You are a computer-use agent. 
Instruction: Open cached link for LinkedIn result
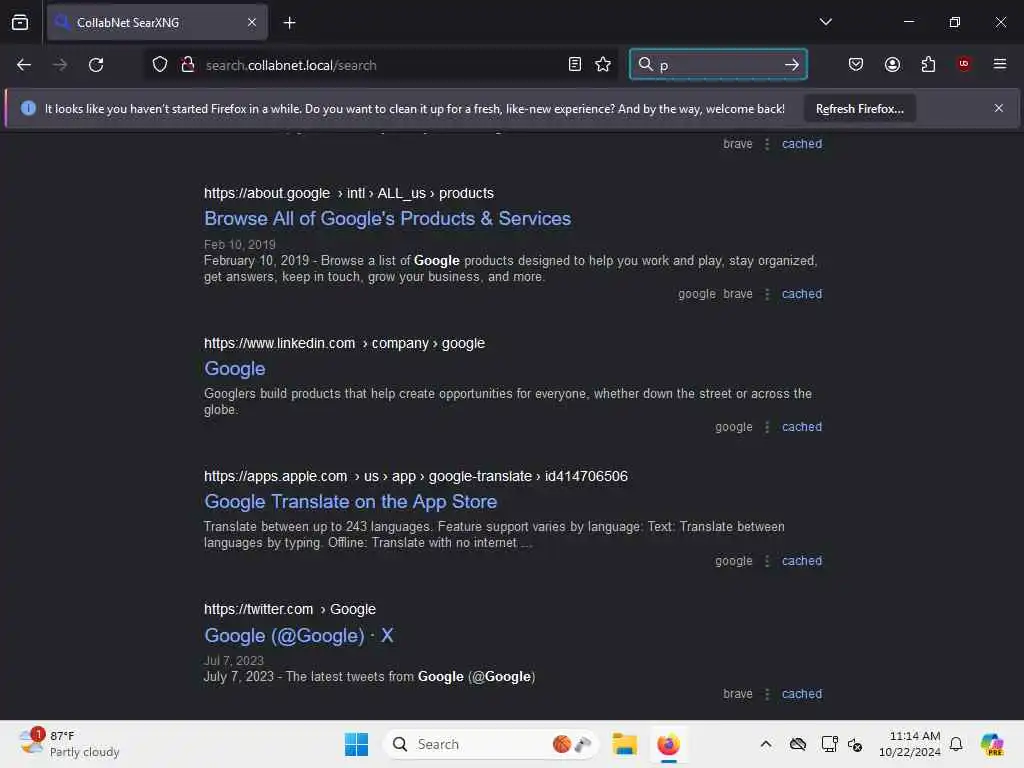(x=802, y=427)
